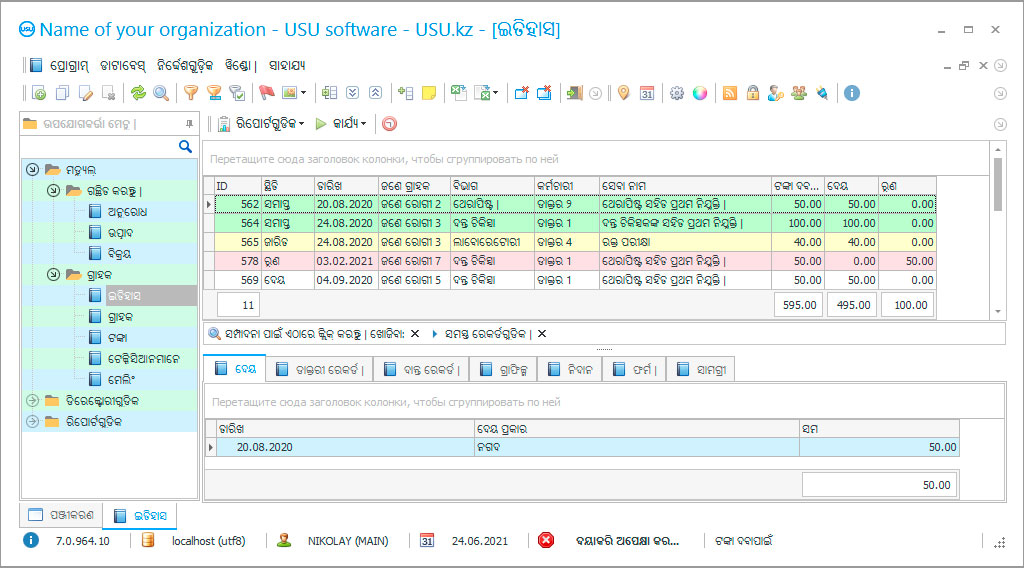Collapse the ମଡ୍ୟୁଲ tree node
1024x568 pixels.
(x=32, y=170)
